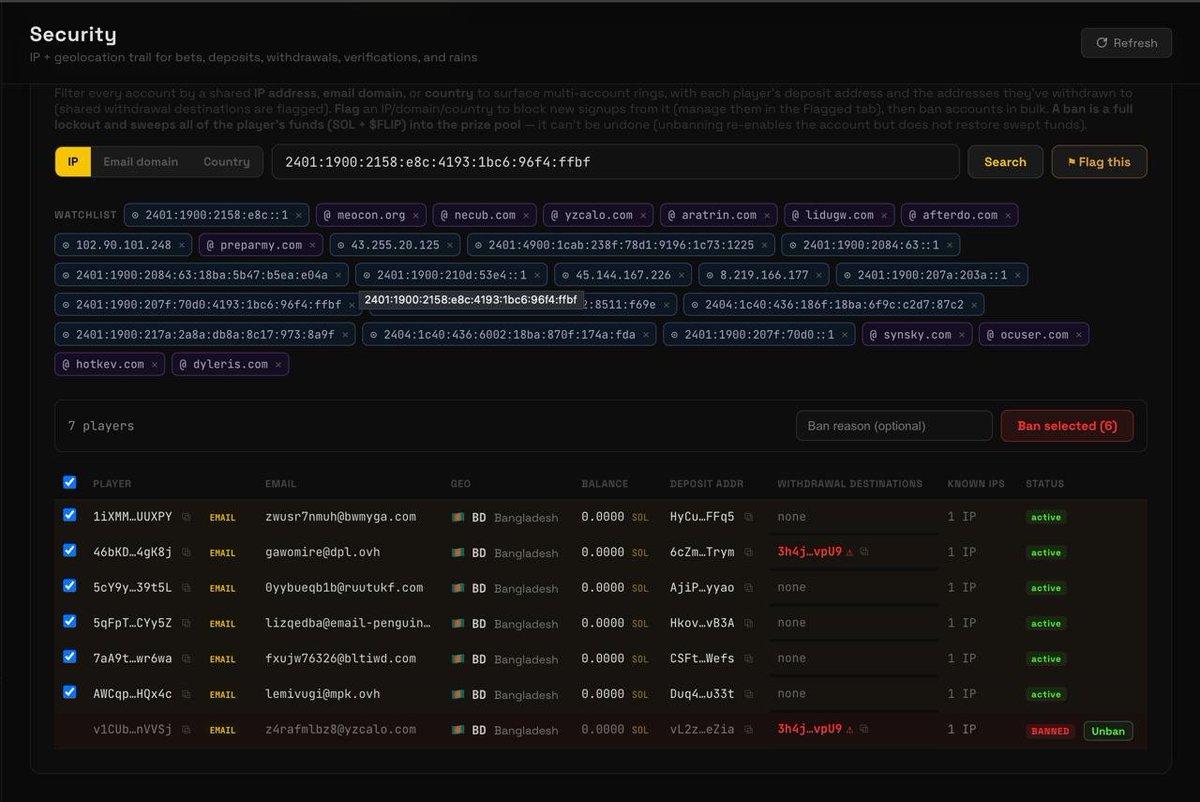Screen dimensions: 1200x802
Task: Click the Flag this button
Action: (x=1099, y=161)
